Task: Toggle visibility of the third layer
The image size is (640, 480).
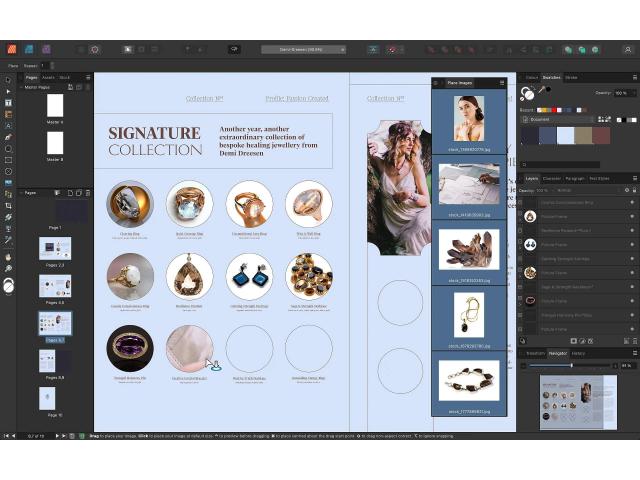Action: point(632,230)
